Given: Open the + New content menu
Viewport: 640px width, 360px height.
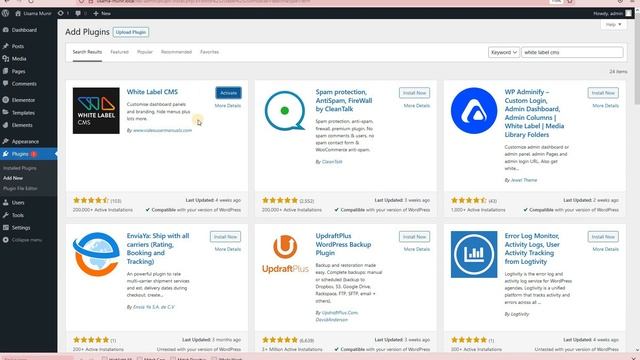Looking at the screenshot, I should (x=102, y=13).
